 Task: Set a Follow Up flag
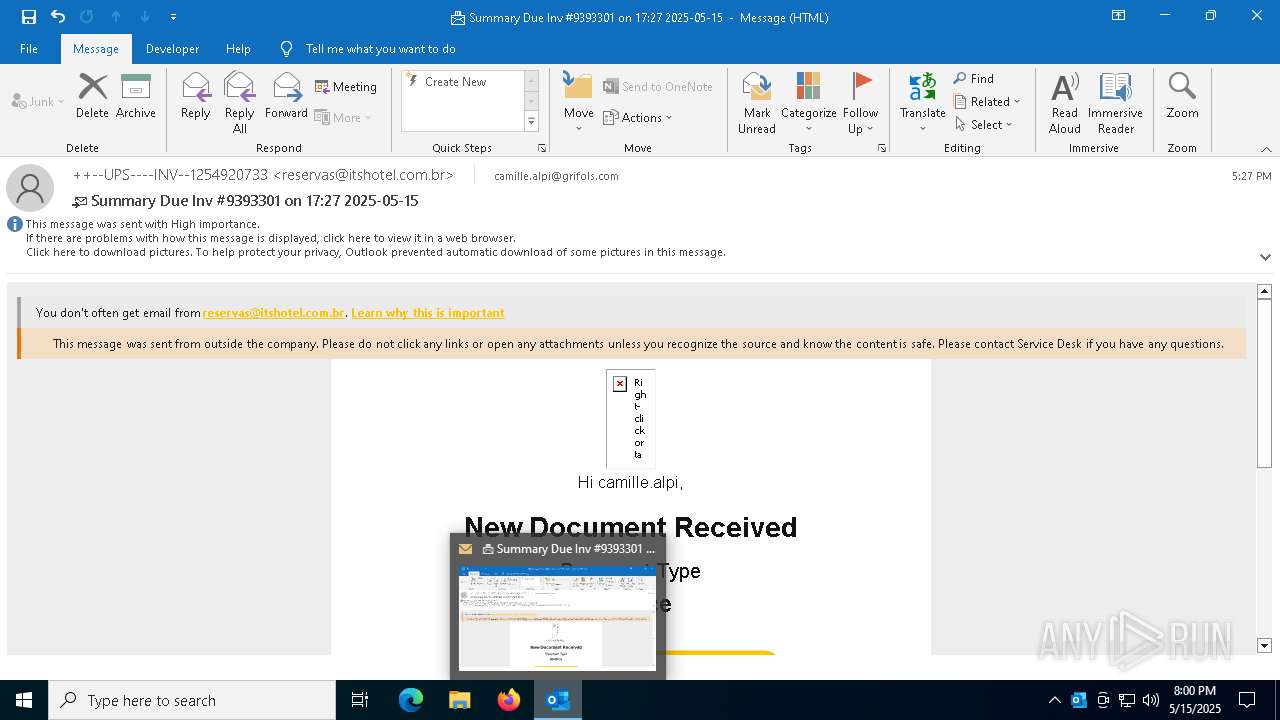(x=860, y=103)
